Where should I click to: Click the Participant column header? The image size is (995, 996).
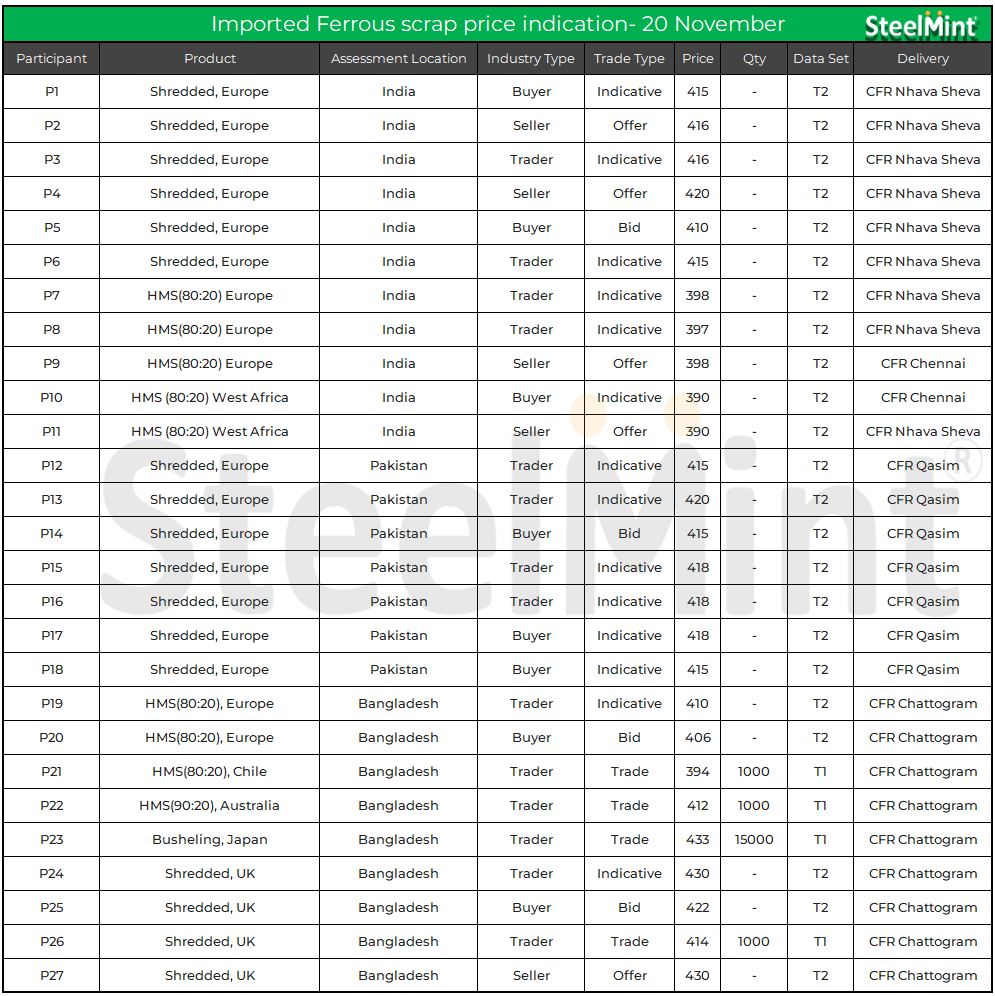[x=52, y=59]
